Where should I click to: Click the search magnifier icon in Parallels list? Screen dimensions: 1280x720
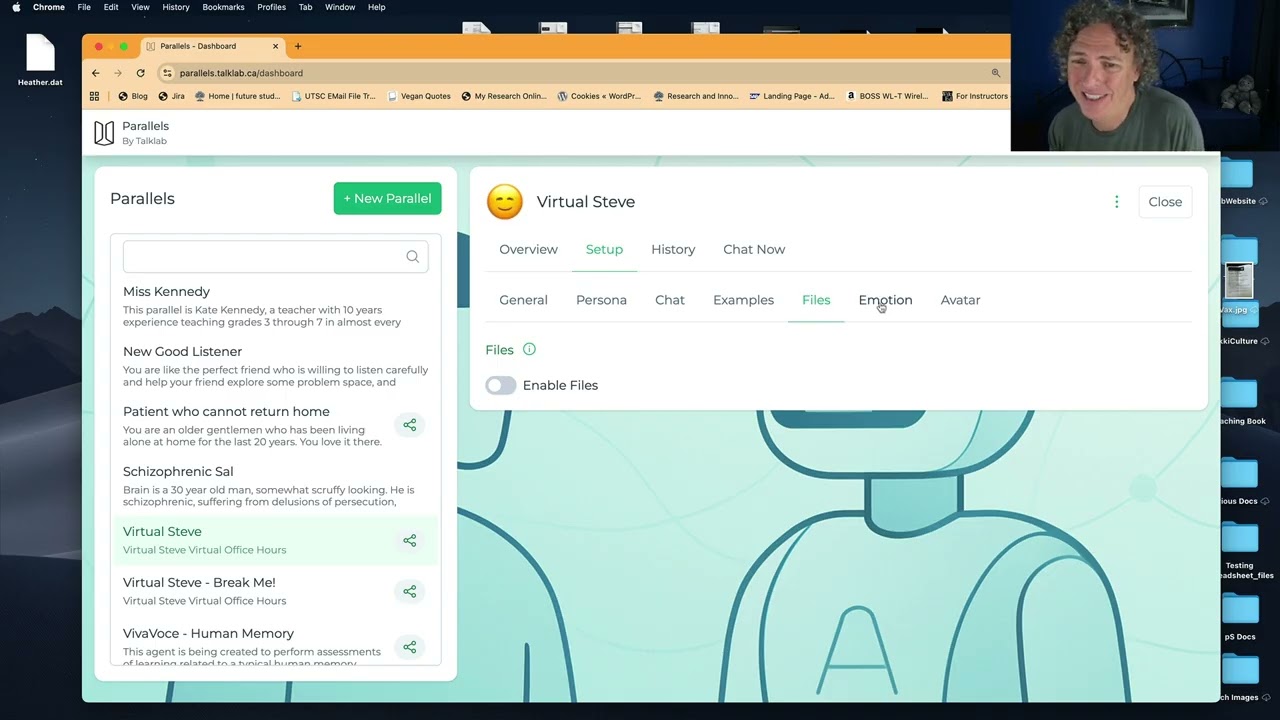412,257
